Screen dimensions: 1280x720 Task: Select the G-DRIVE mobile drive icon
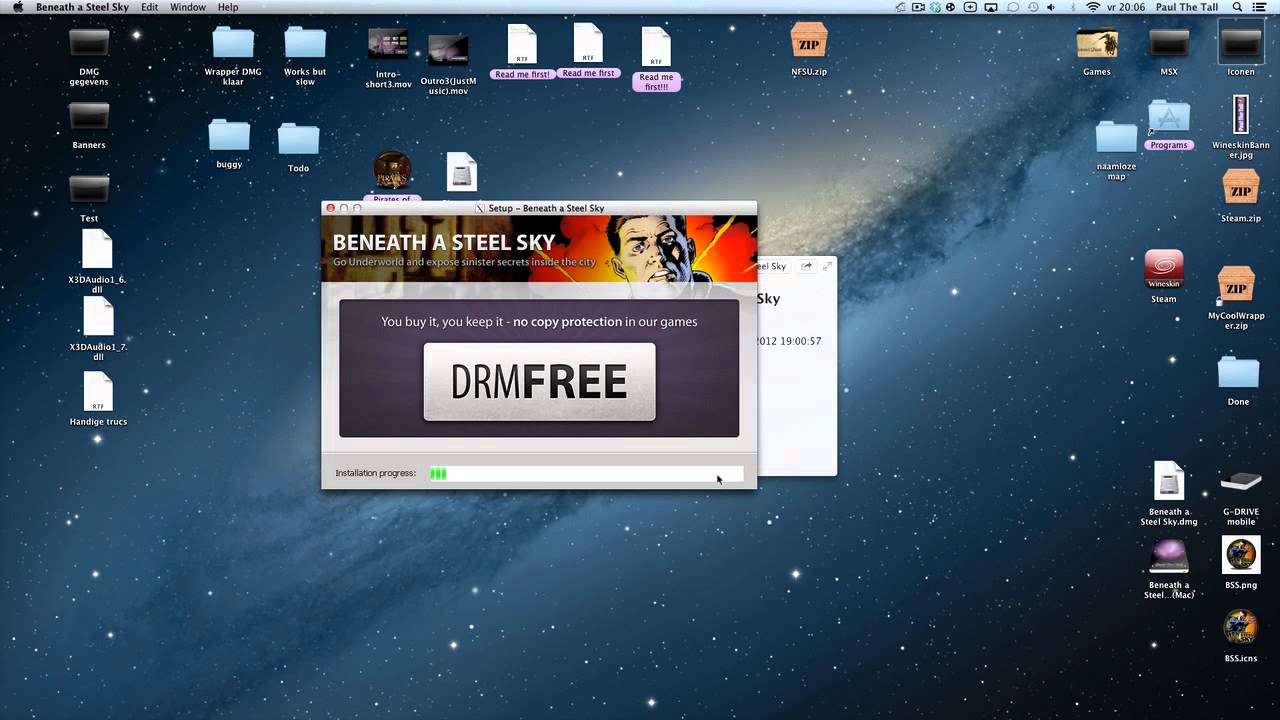point(1241,482)
